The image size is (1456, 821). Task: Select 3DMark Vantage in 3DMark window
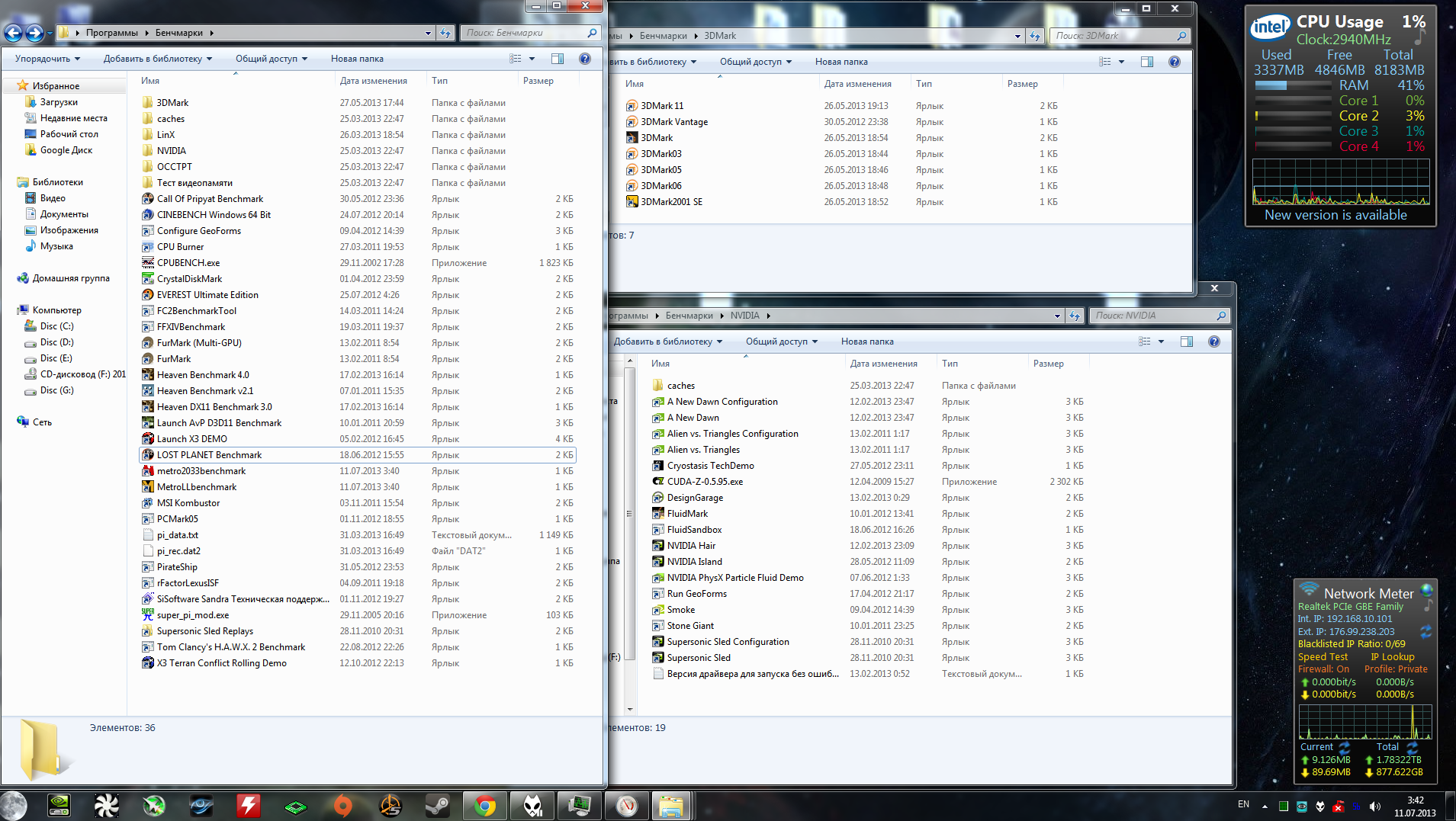click(x=674, y=122)
